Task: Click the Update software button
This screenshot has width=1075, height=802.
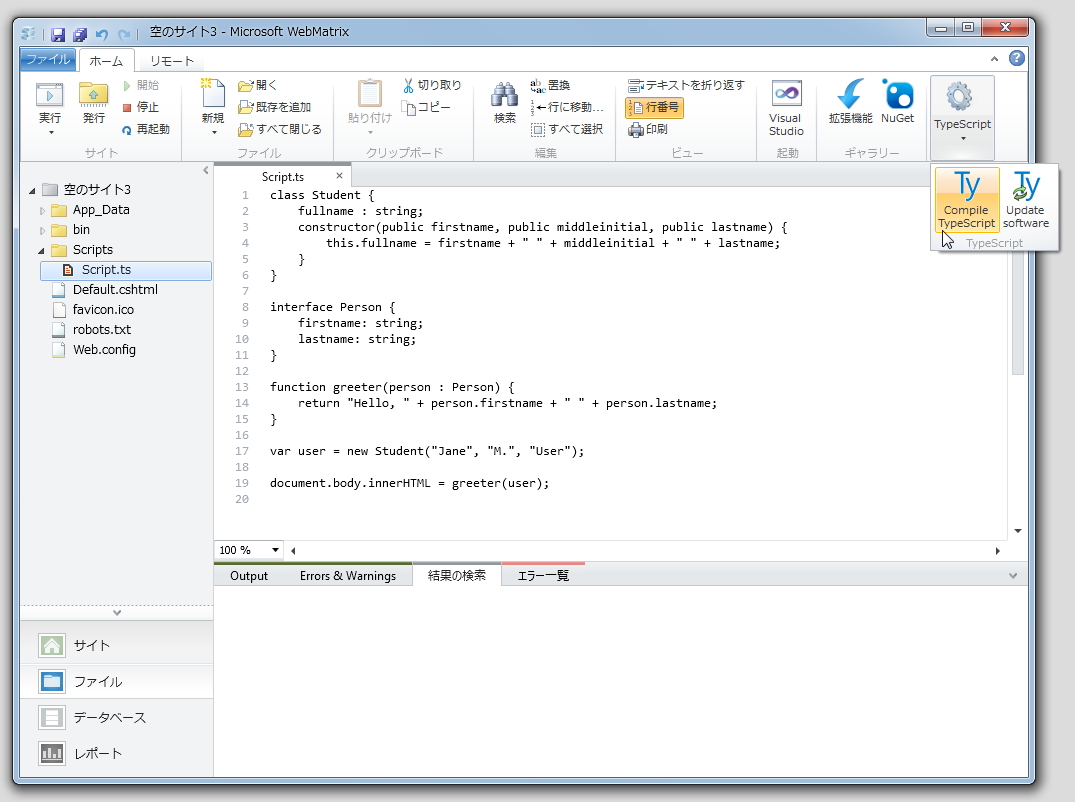Action: (x=1026, y=199)
